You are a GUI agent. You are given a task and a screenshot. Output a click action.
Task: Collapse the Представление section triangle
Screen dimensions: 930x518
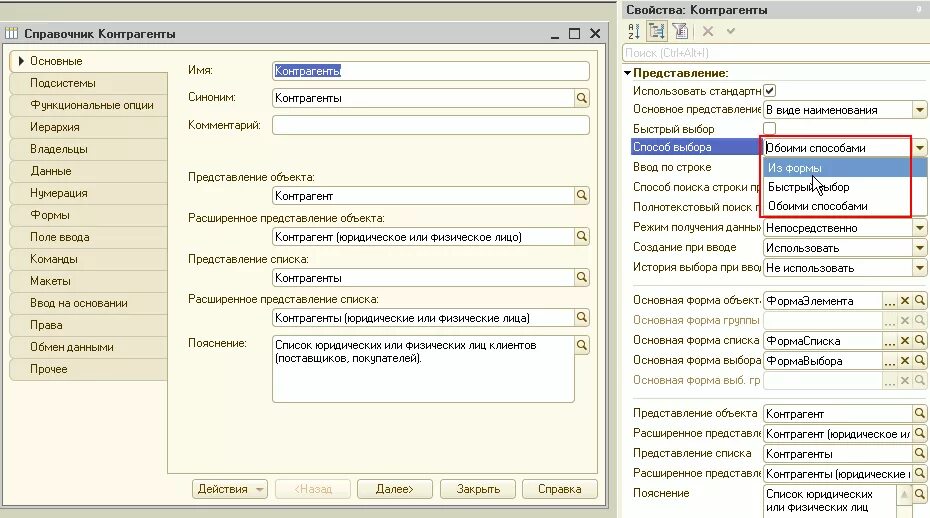[x=628, y=73]
